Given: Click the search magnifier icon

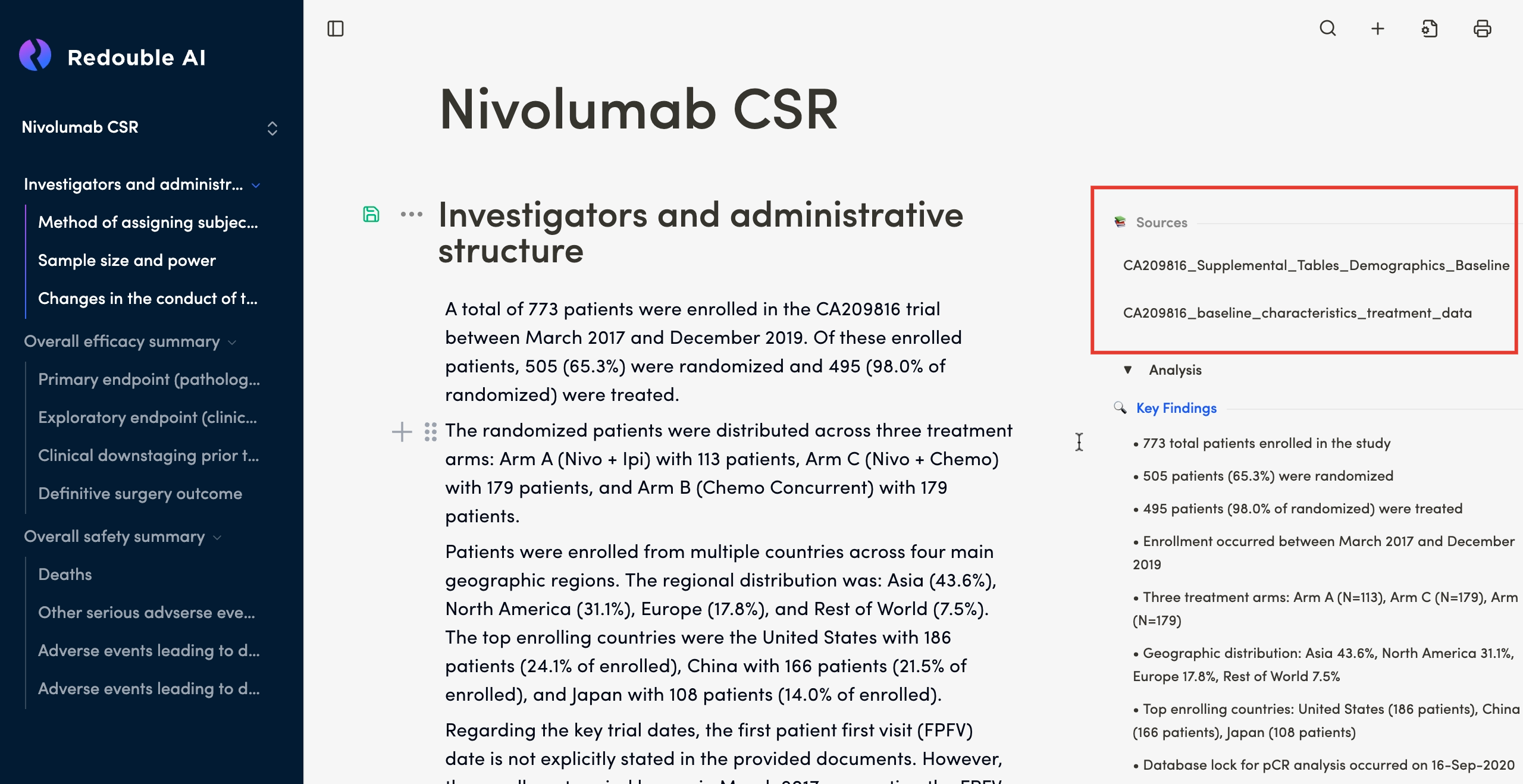Looking at the screenshot, I should tap(1327, 29).
